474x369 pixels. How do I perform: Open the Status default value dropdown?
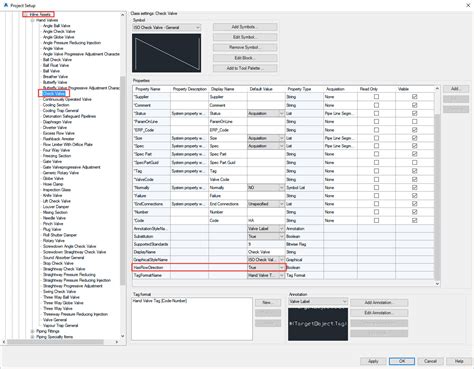pyautogui.click(x=266, y=113)
